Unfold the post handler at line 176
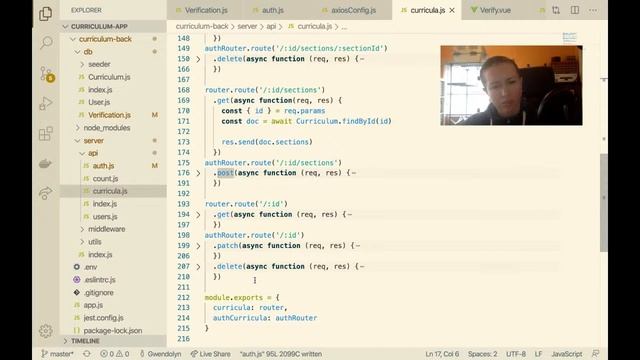 pyautogui.click(x=198, y=173)
